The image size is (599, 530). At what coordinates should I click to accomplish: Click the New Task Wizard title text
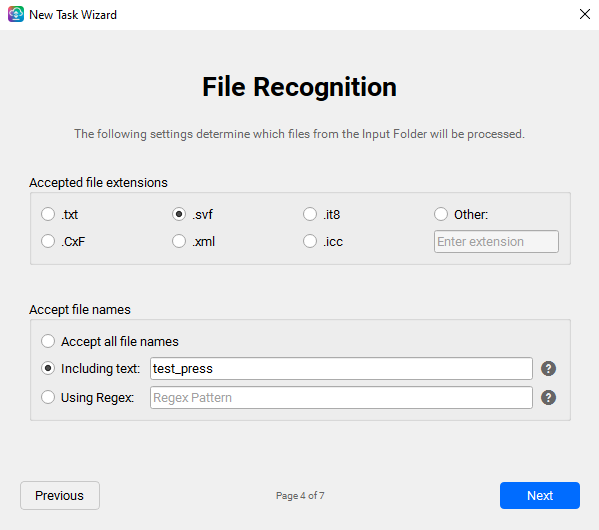point(73,15)
